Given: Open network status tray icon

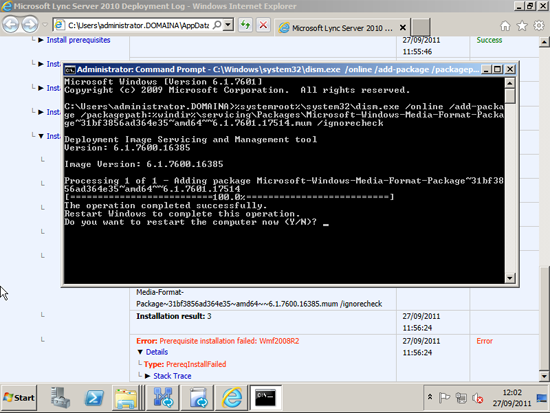Looking at the screenshot, I should click(x=461, y=398).
